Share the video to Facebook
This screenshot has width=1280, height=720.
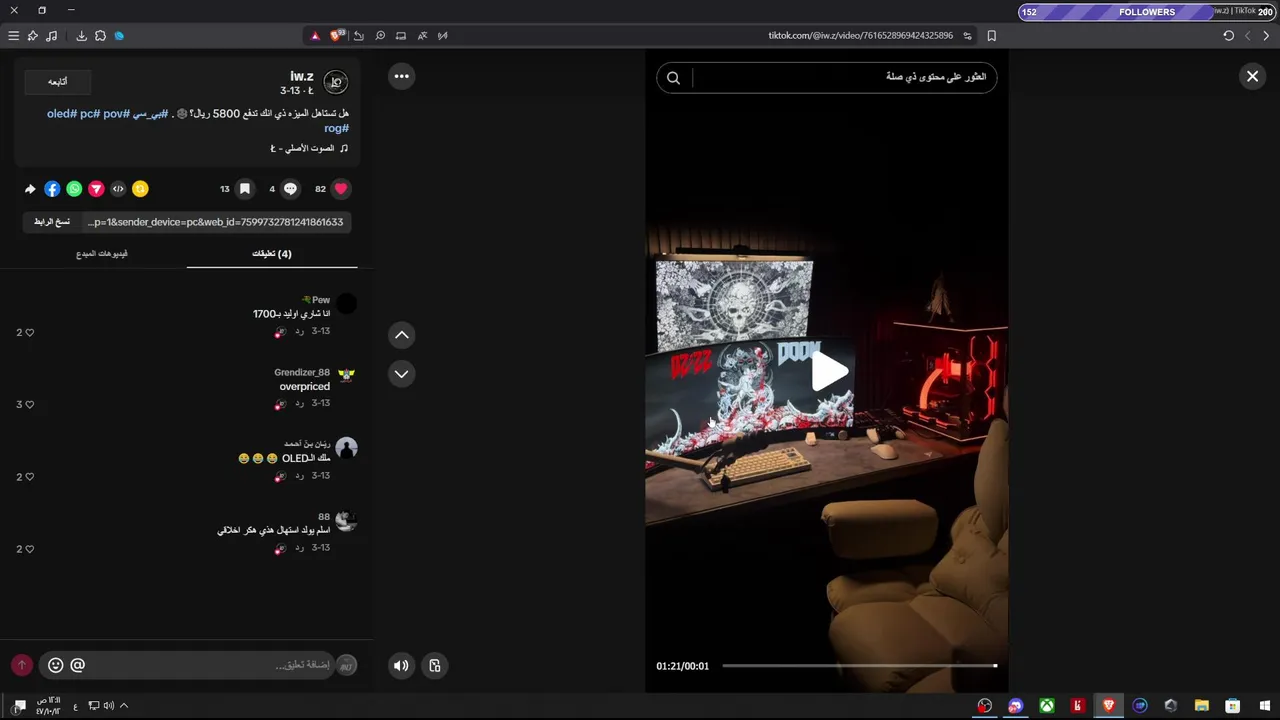point(52,188)
